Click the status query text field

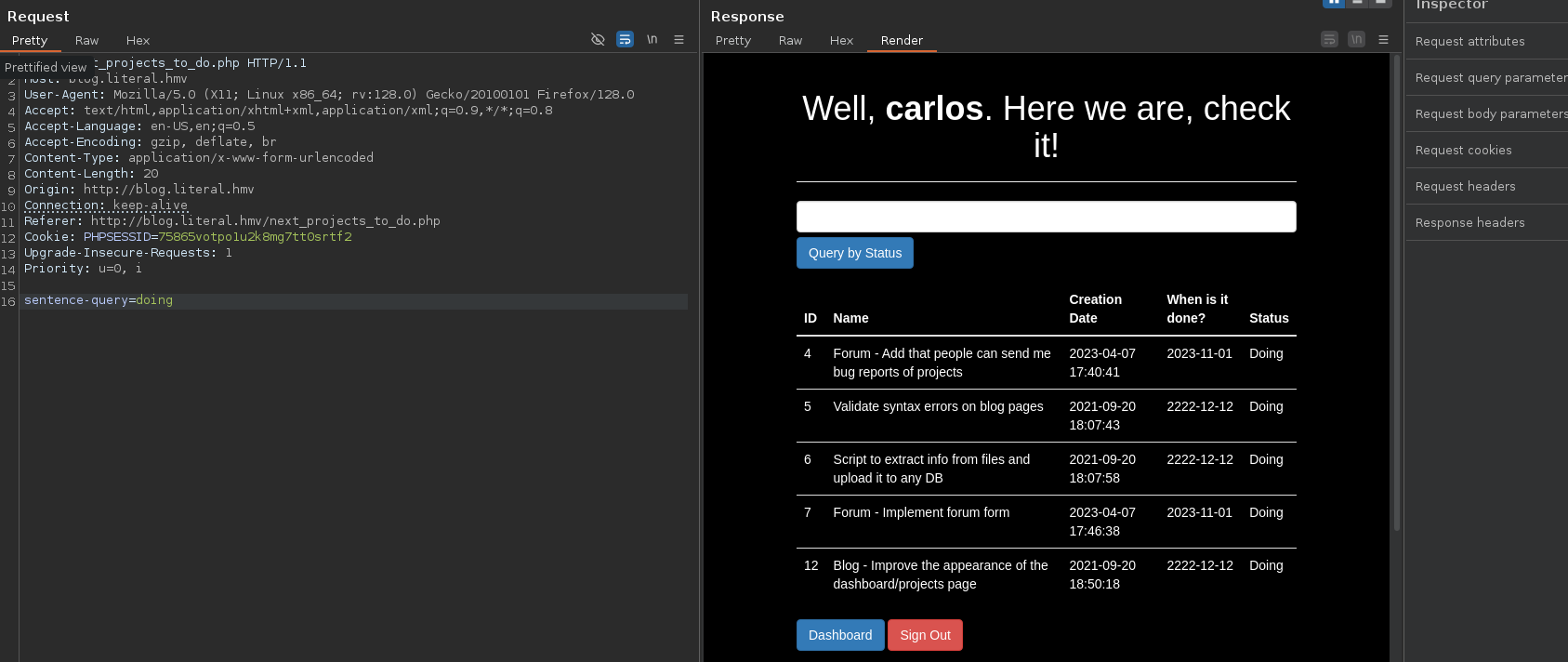point(1046,217)
